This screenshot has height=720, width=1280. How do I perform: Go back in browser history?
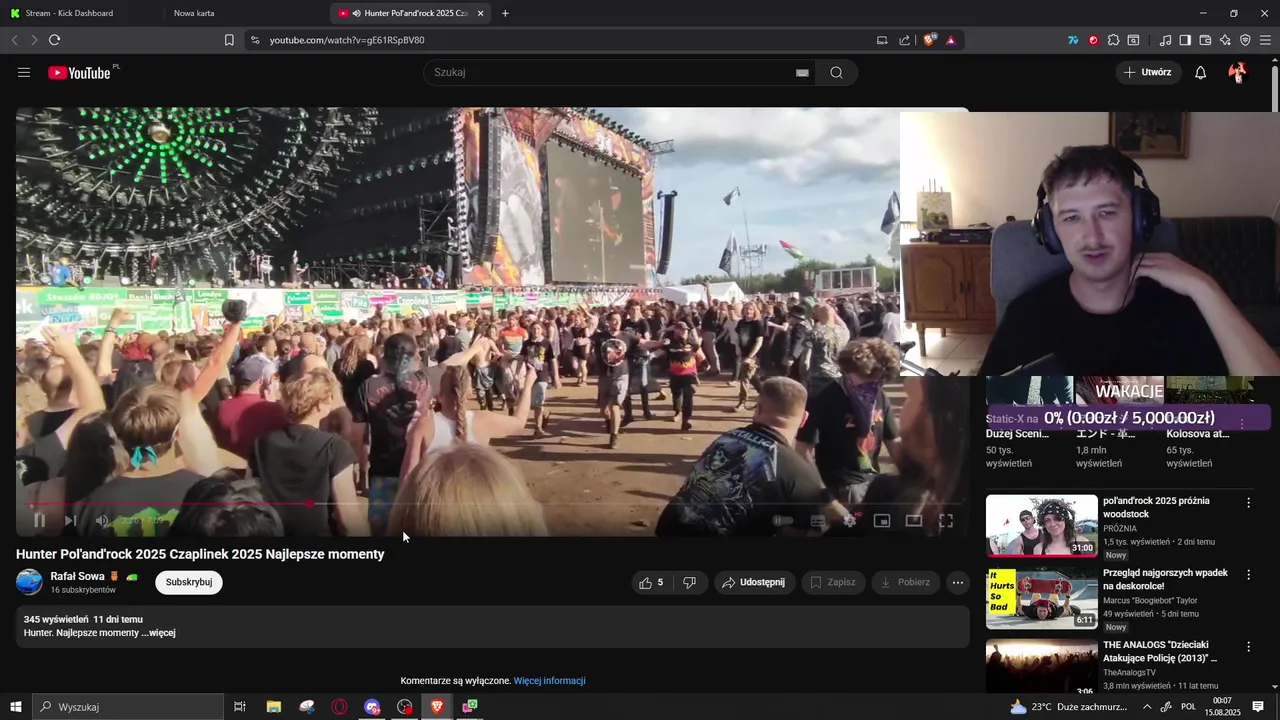14,40
